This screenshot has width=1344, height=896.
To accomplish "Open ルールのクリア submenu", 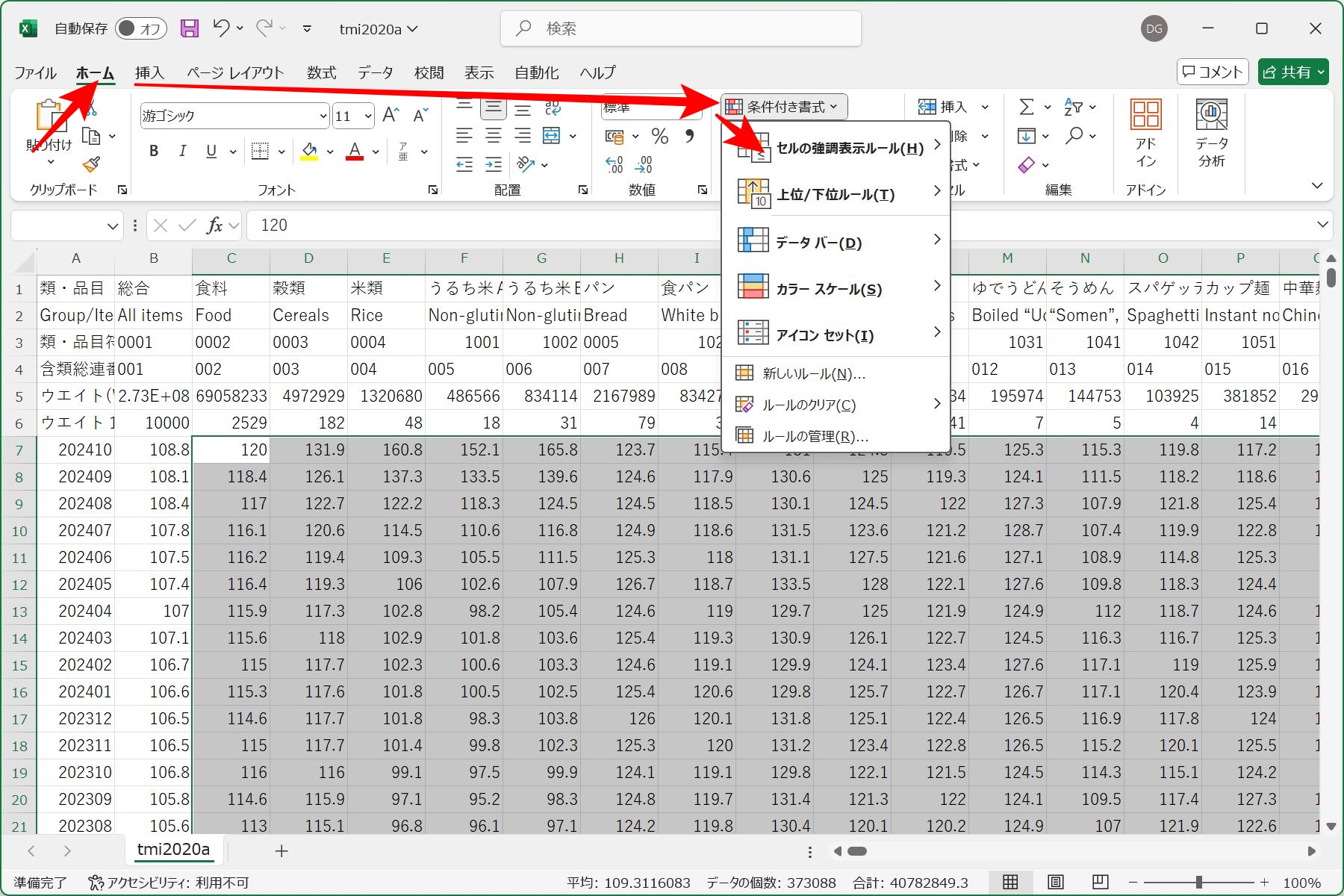I will pyautogui.click(x=836, y=405).
